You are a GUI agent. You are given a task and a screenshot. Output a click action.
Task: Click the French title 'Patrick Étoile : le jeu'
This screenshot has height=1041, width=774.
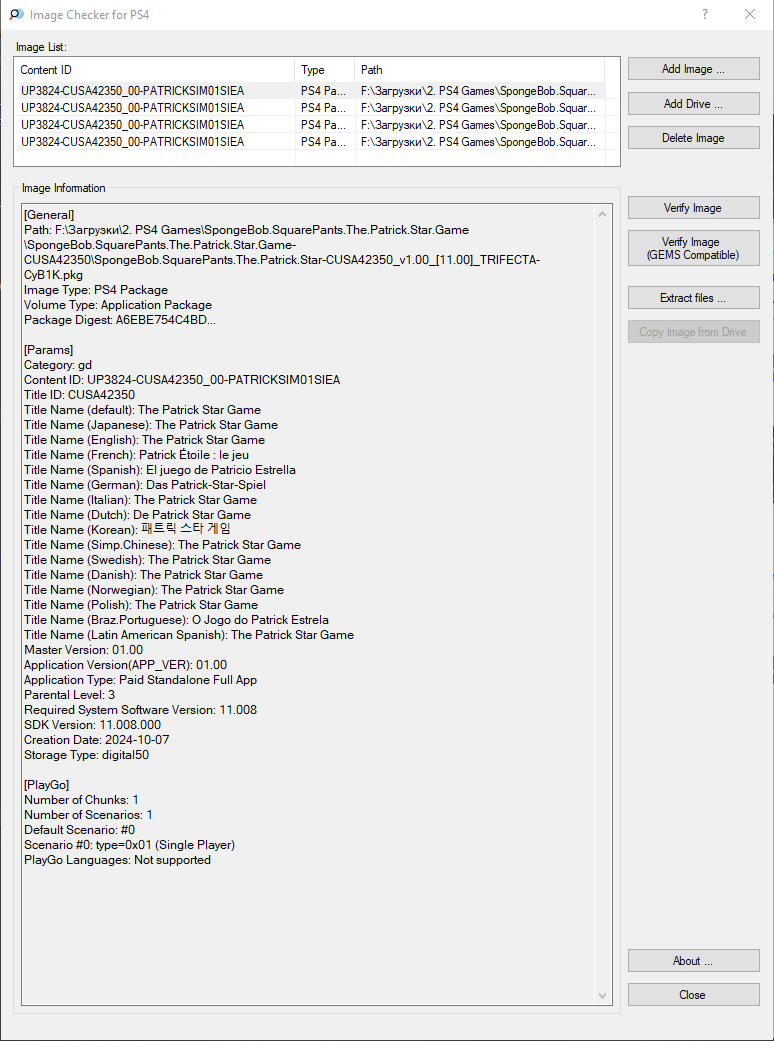pos(194,455)
